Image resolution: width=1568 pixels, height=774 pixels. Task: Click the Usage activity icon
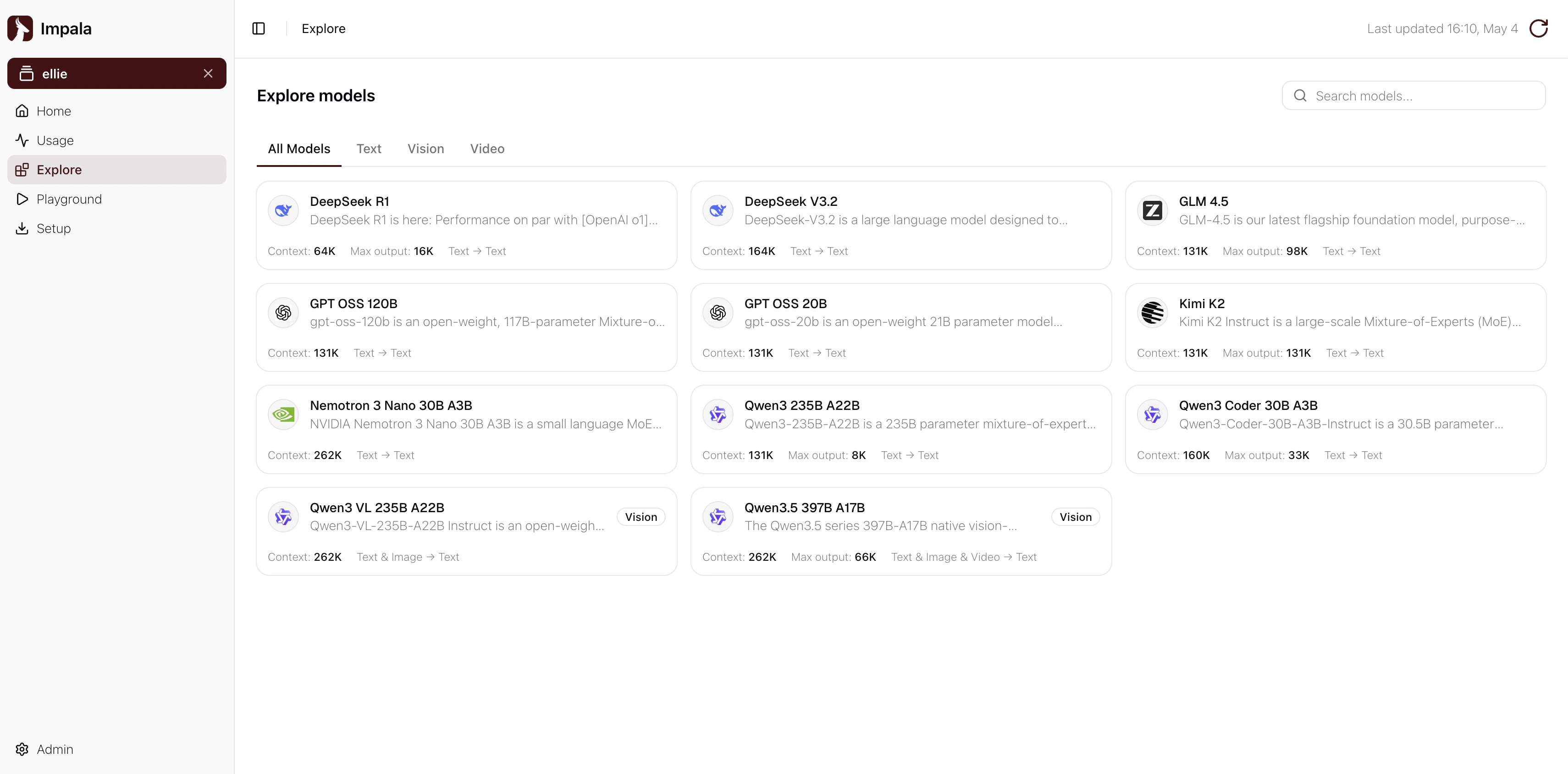point(22,141)
